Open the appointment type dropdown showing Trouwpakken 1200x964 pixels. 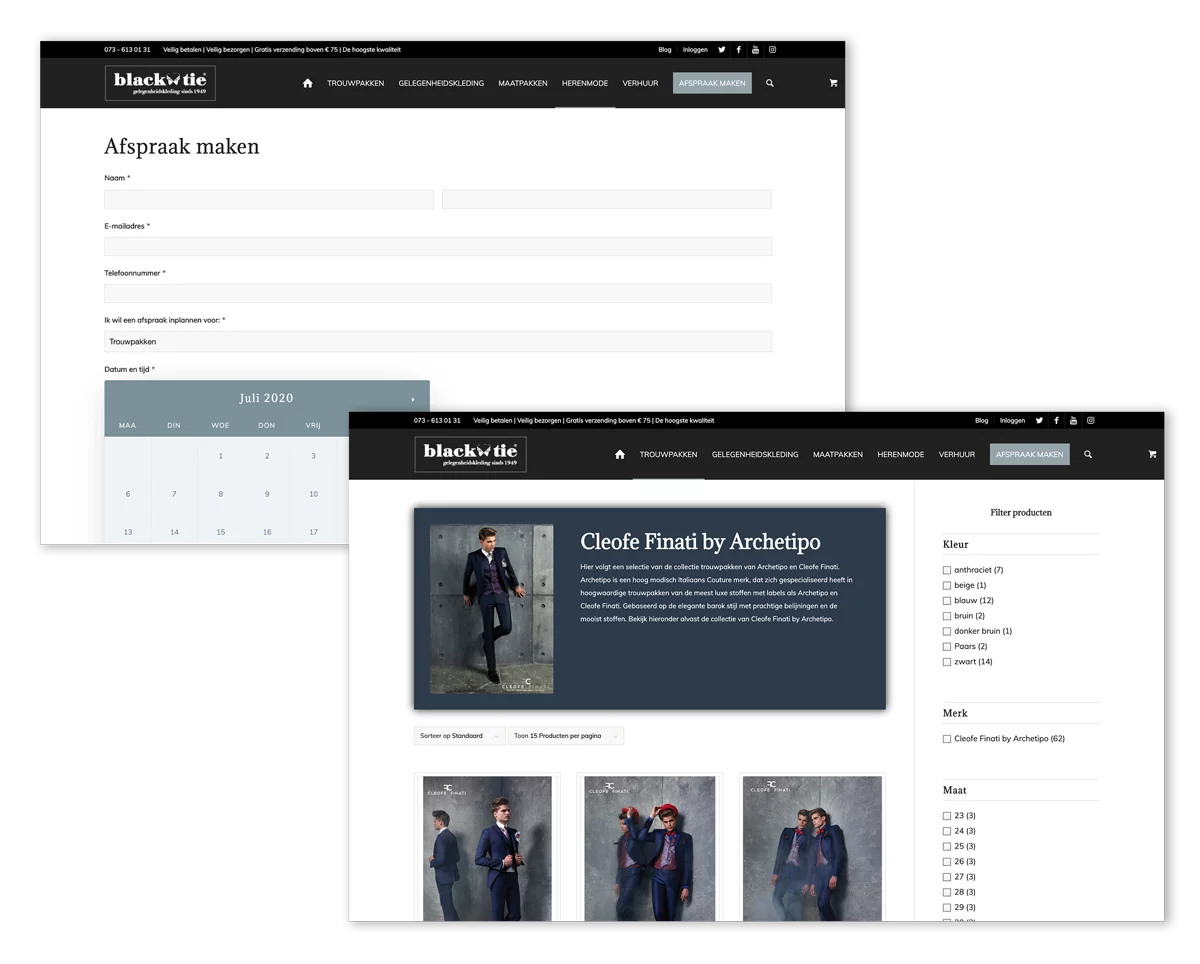pyautogui.click(x=438, y=342)
